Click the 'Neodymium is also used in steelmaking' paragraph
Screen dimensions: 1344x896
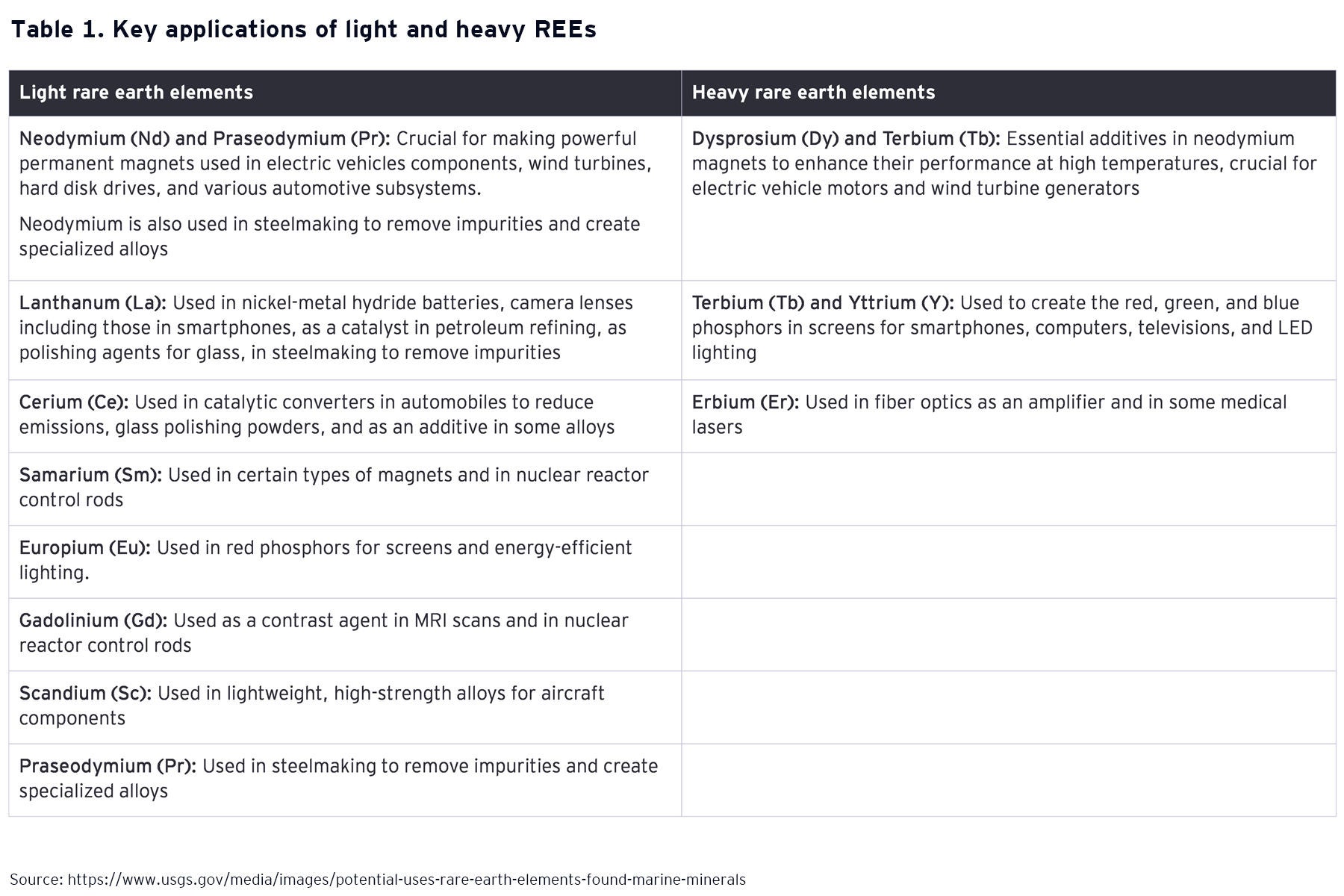[329, 236]
